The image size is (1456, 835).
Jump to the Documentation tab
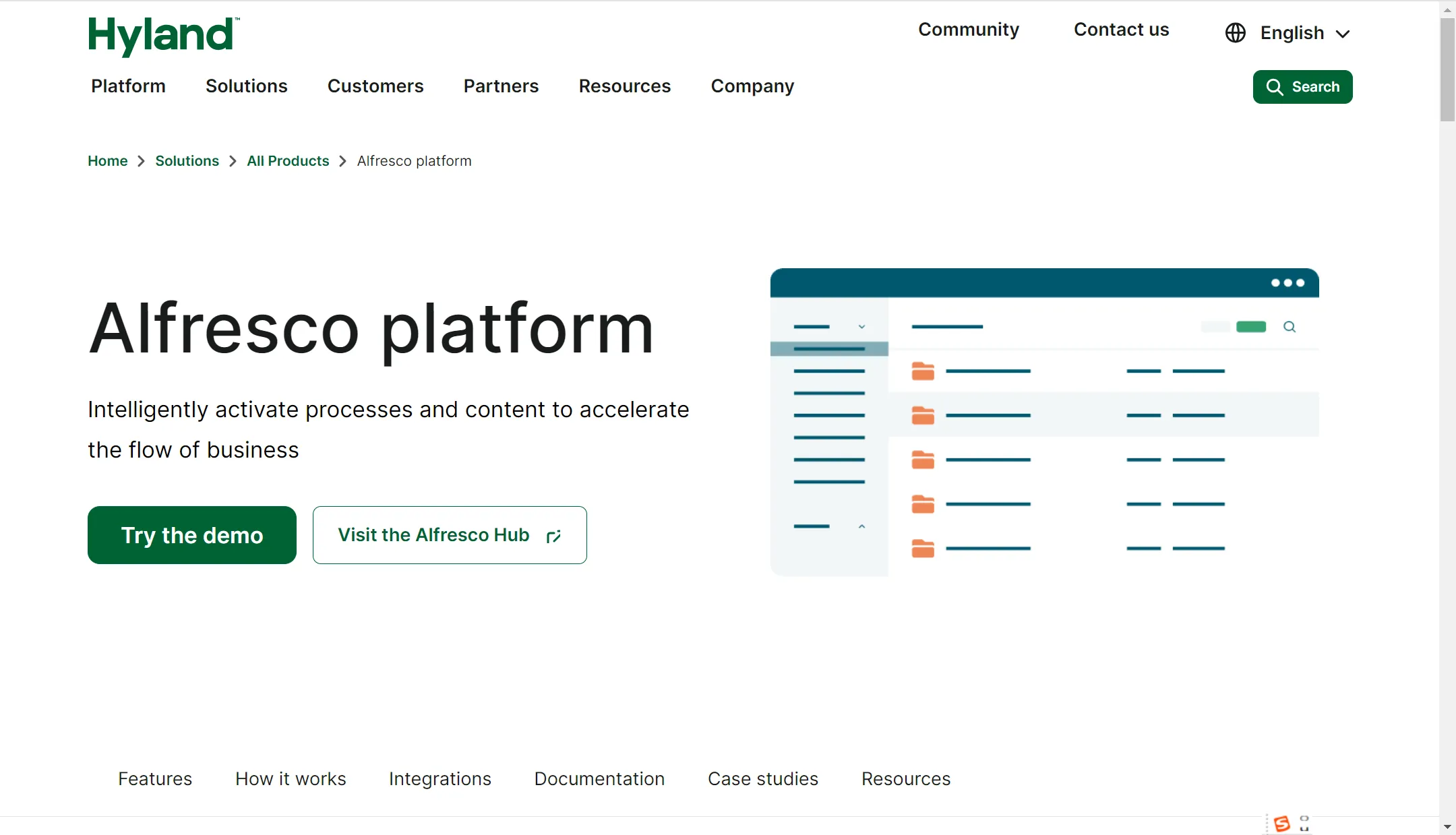(599, 779)
